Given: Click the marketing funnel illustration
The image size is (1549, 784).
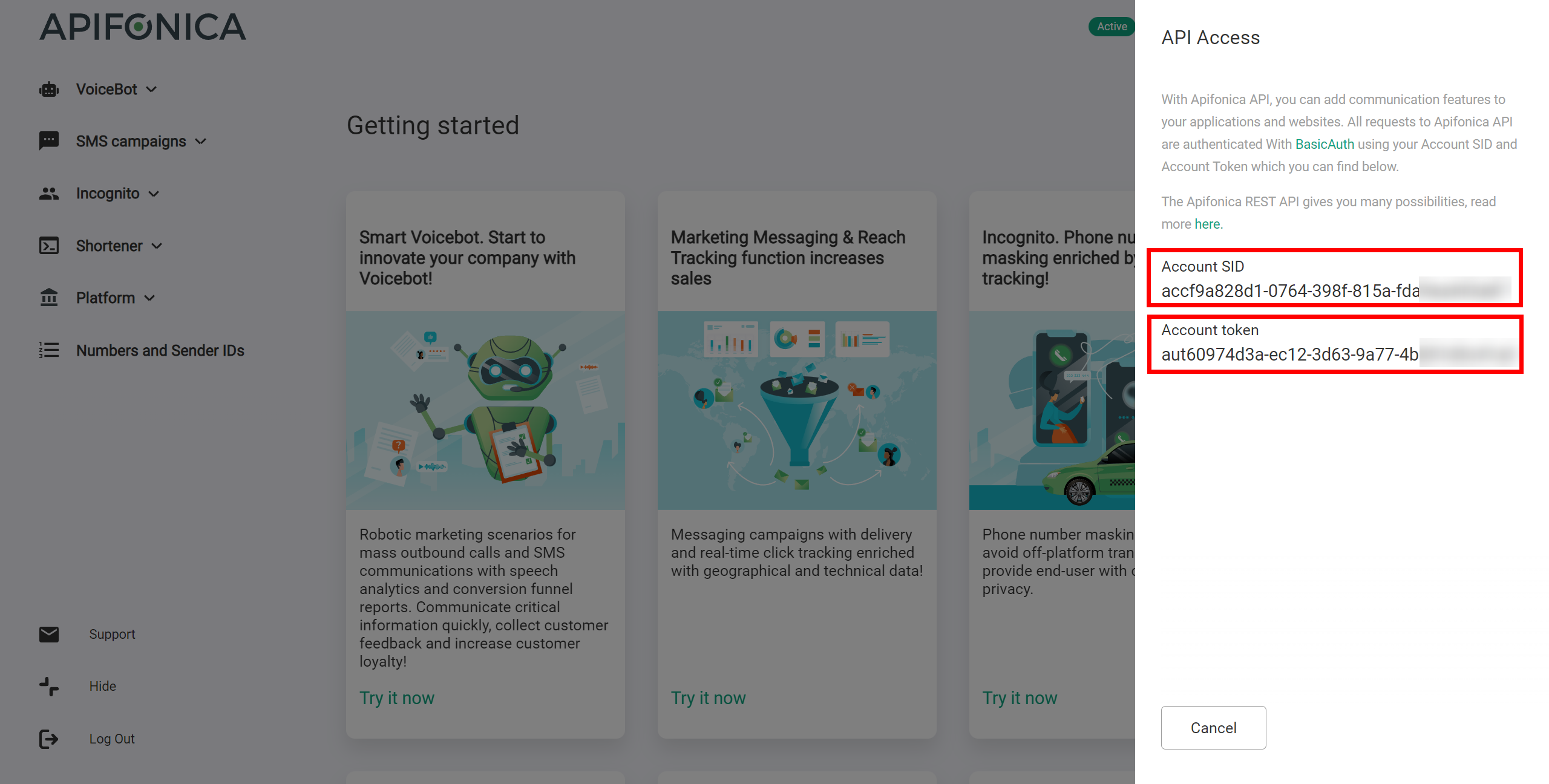Looking at the screenshot, I should 797,410.
